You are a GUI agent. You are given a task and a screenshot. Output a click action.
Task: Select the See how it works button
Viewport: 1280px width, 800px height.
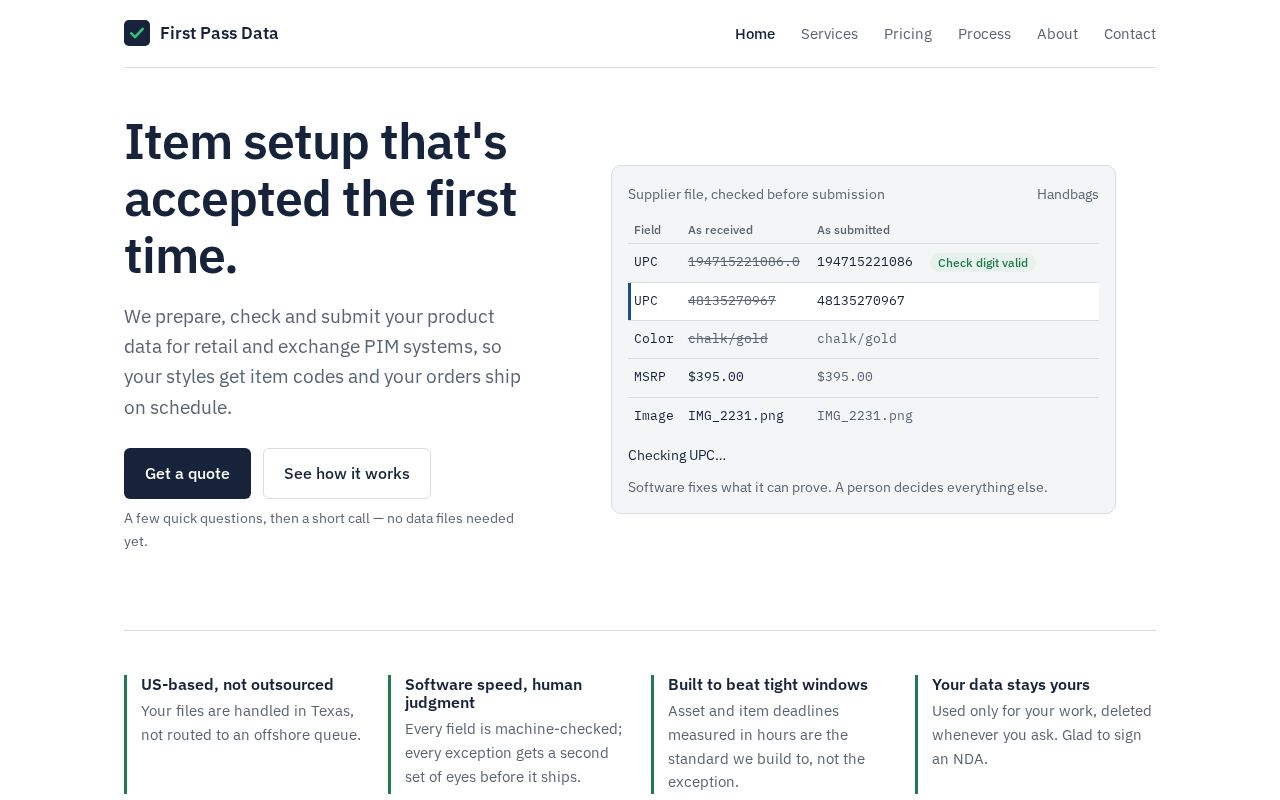[x=347, y=473]
